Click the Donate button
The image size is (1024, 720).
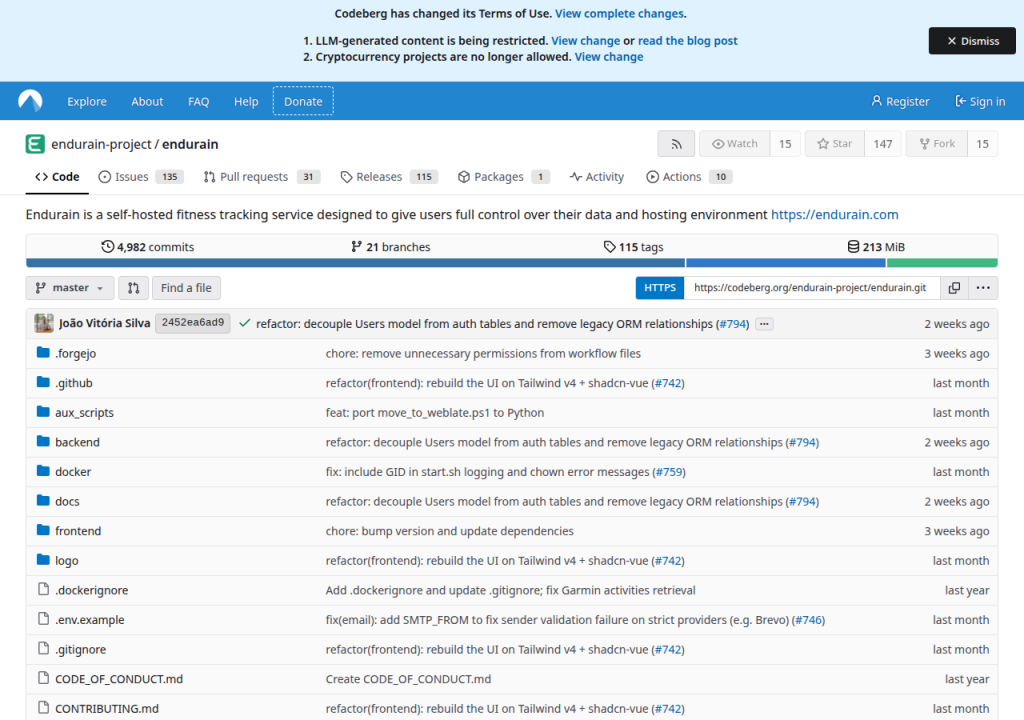click(x=303, y=101)
